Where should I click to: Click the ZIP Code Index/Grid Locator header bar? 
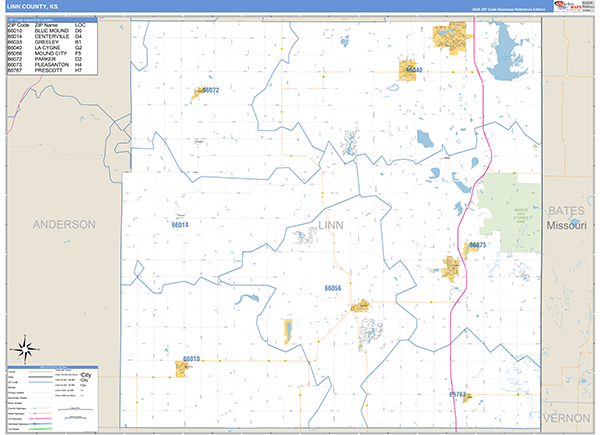[x=52, y=20]
